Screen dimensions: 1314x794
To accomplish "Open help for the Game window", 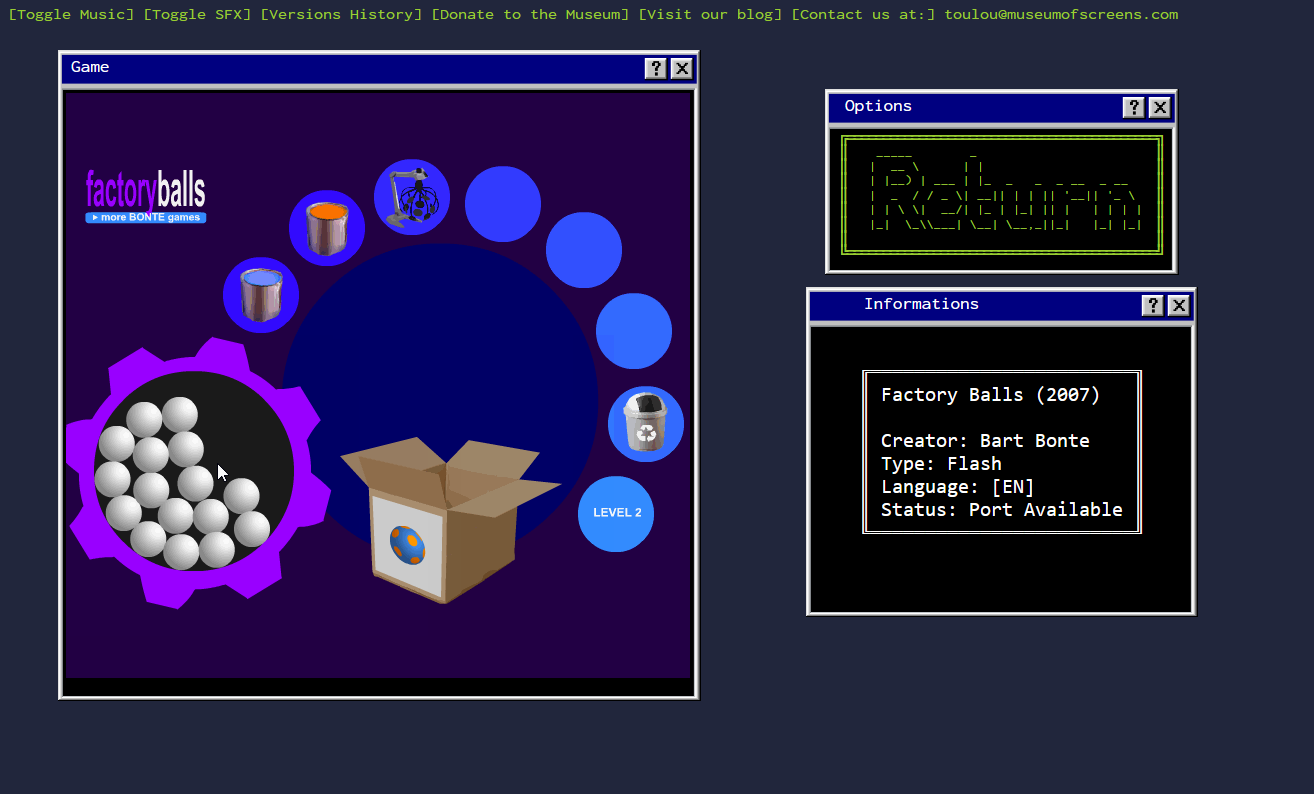I will click(656, 68).
